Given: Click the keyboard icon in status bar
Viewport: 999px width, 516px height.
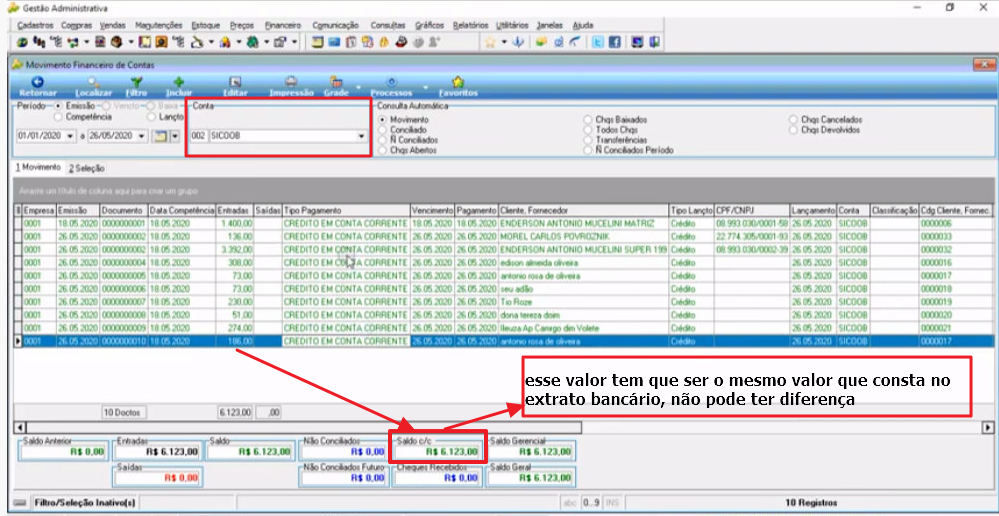Looking at the screenshot, I should (x=20, y=503).
